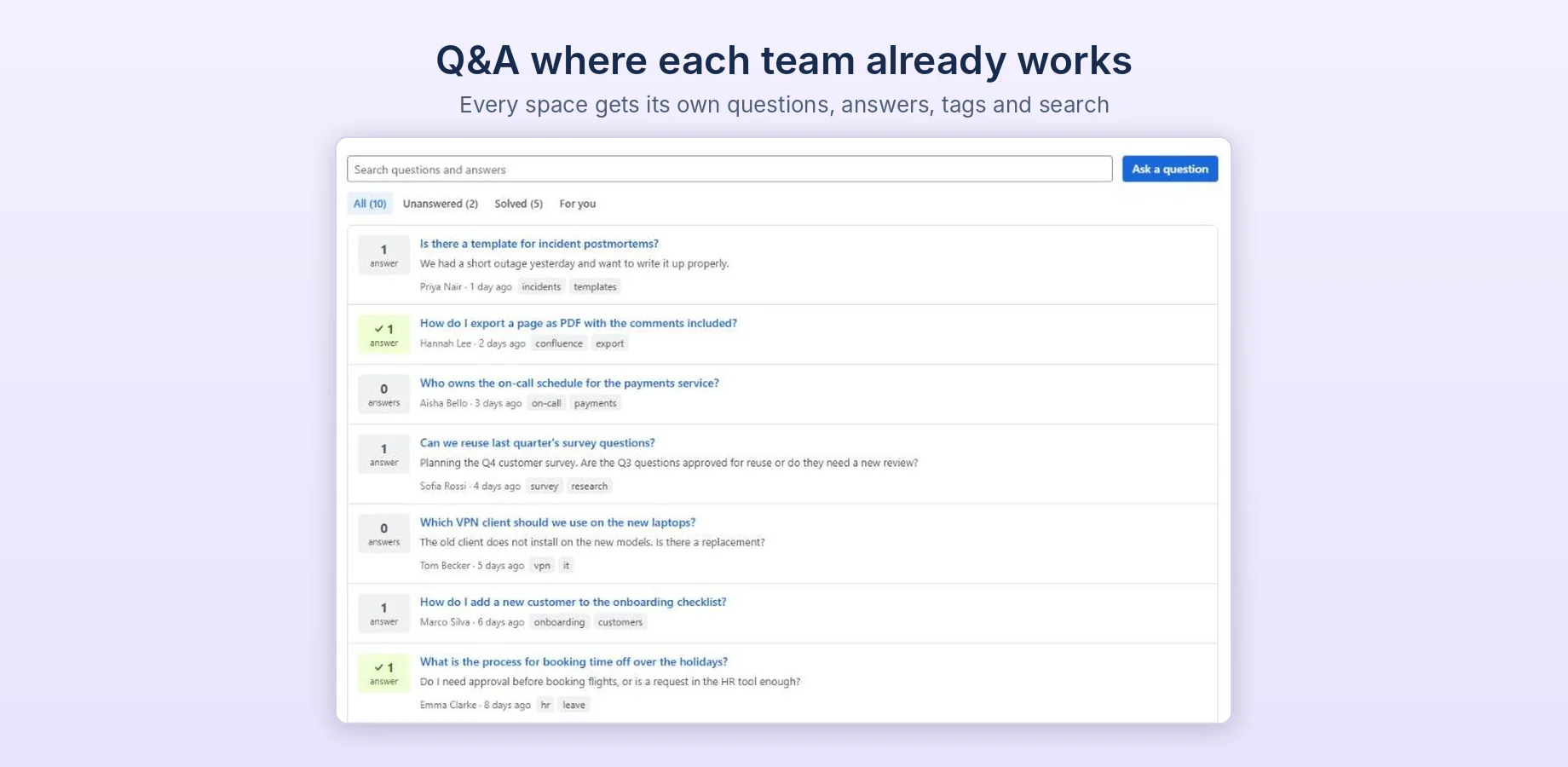
Task: Click the hr tag
Action: point(545,705)
